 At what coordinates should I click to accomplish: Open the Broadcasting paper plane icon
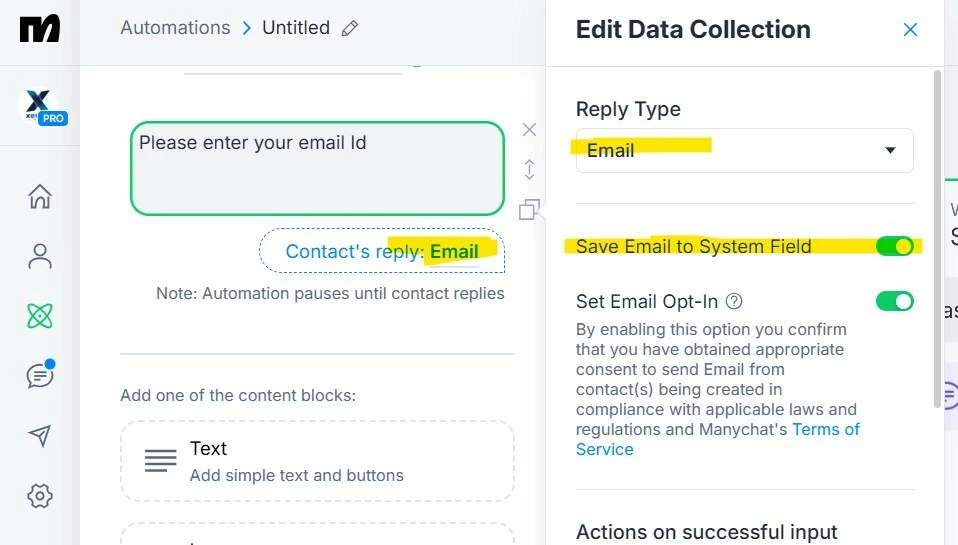point(40,436)
